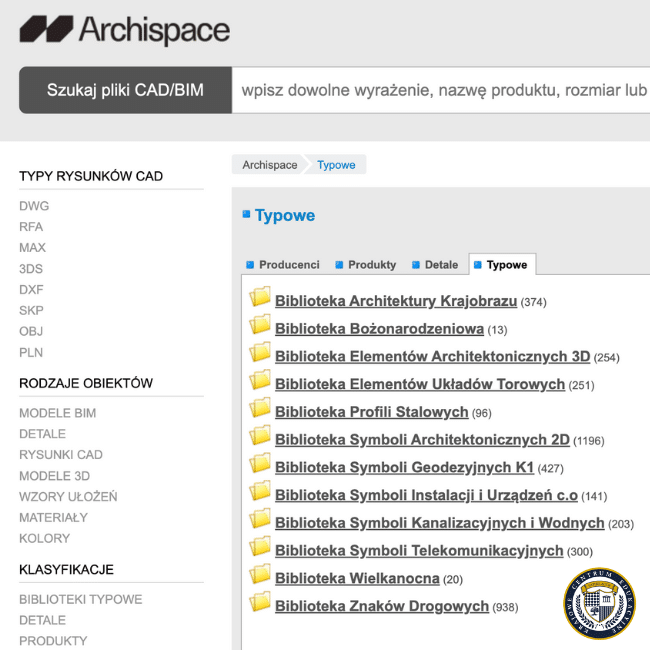Open Biblioteka Symboli Architektonicznych 2D link
The width and height of the screenshot is (650, 650).
point(422,440)
